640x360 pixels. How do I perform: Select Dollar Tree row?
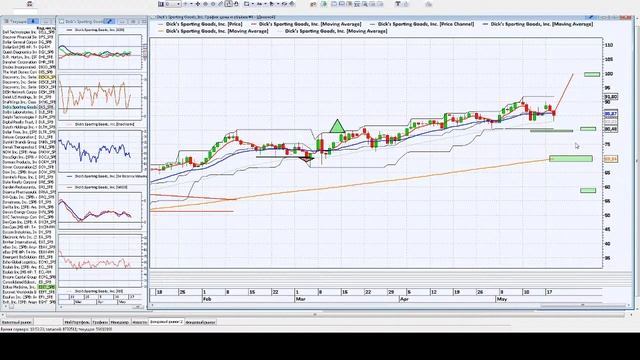28,132
